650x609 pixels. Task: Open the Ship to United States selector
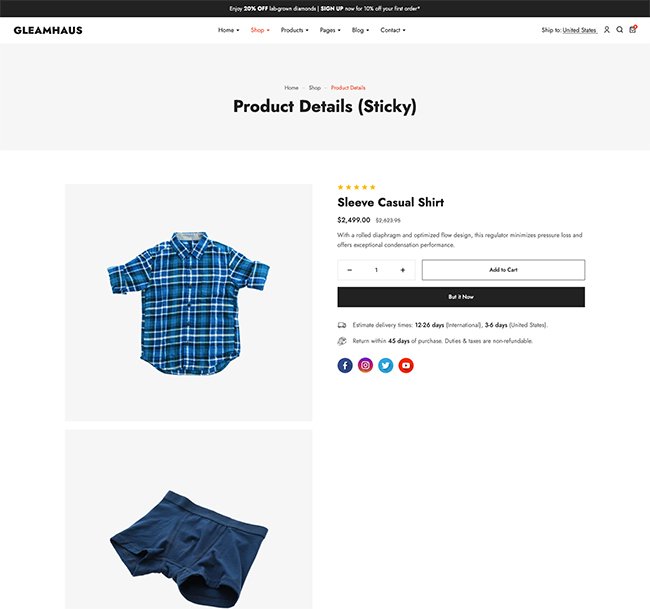tap(579, 30)
